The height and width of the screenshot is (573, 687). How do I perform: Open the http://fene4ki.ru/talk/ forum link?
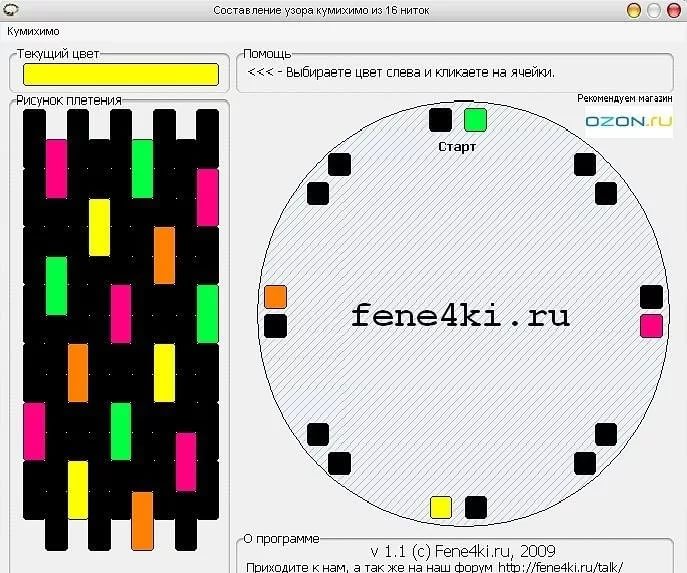(x=560, y=568)
